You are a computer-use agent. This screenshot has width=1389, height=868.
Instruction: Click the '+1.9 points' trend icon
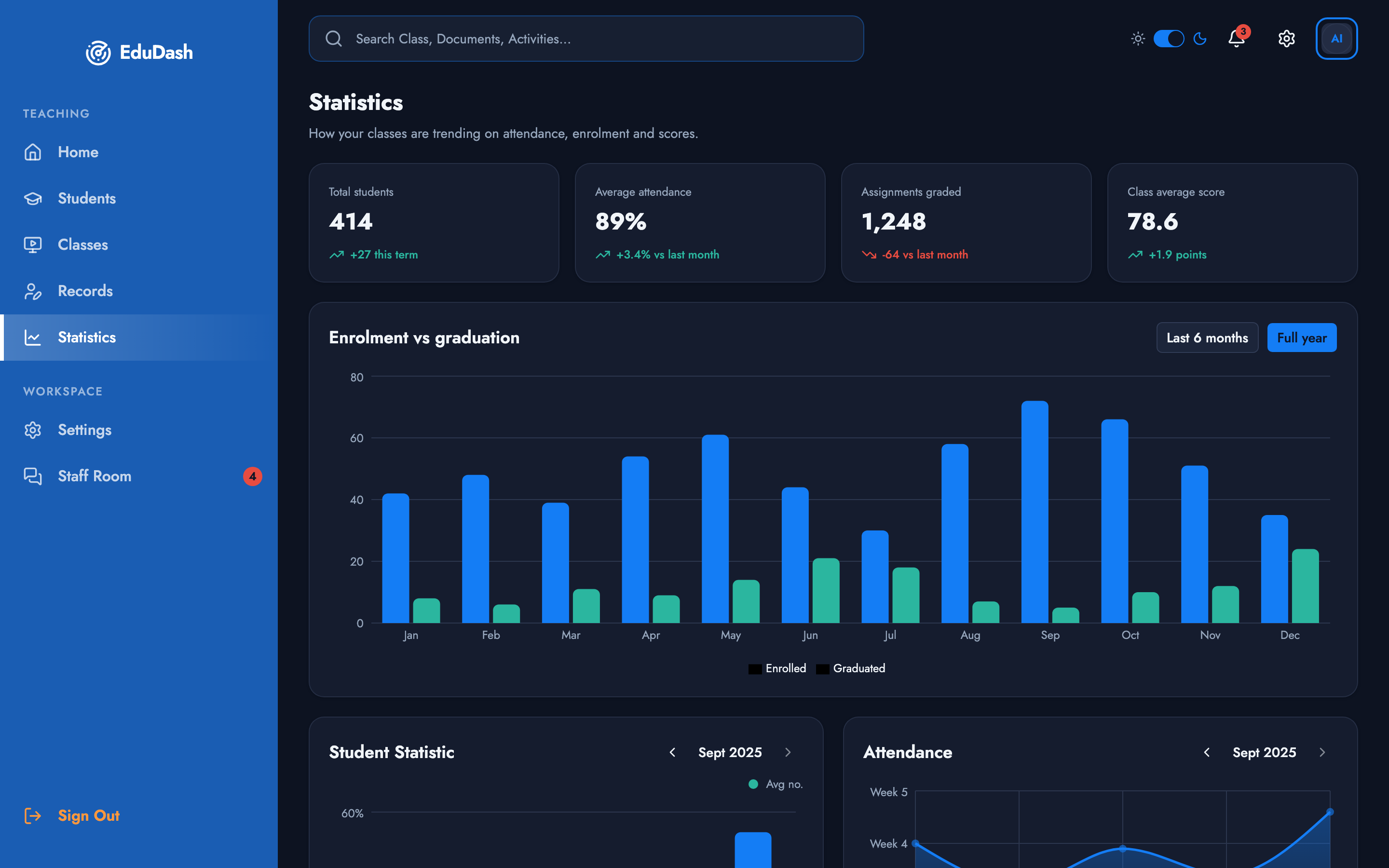point(1135,254)
